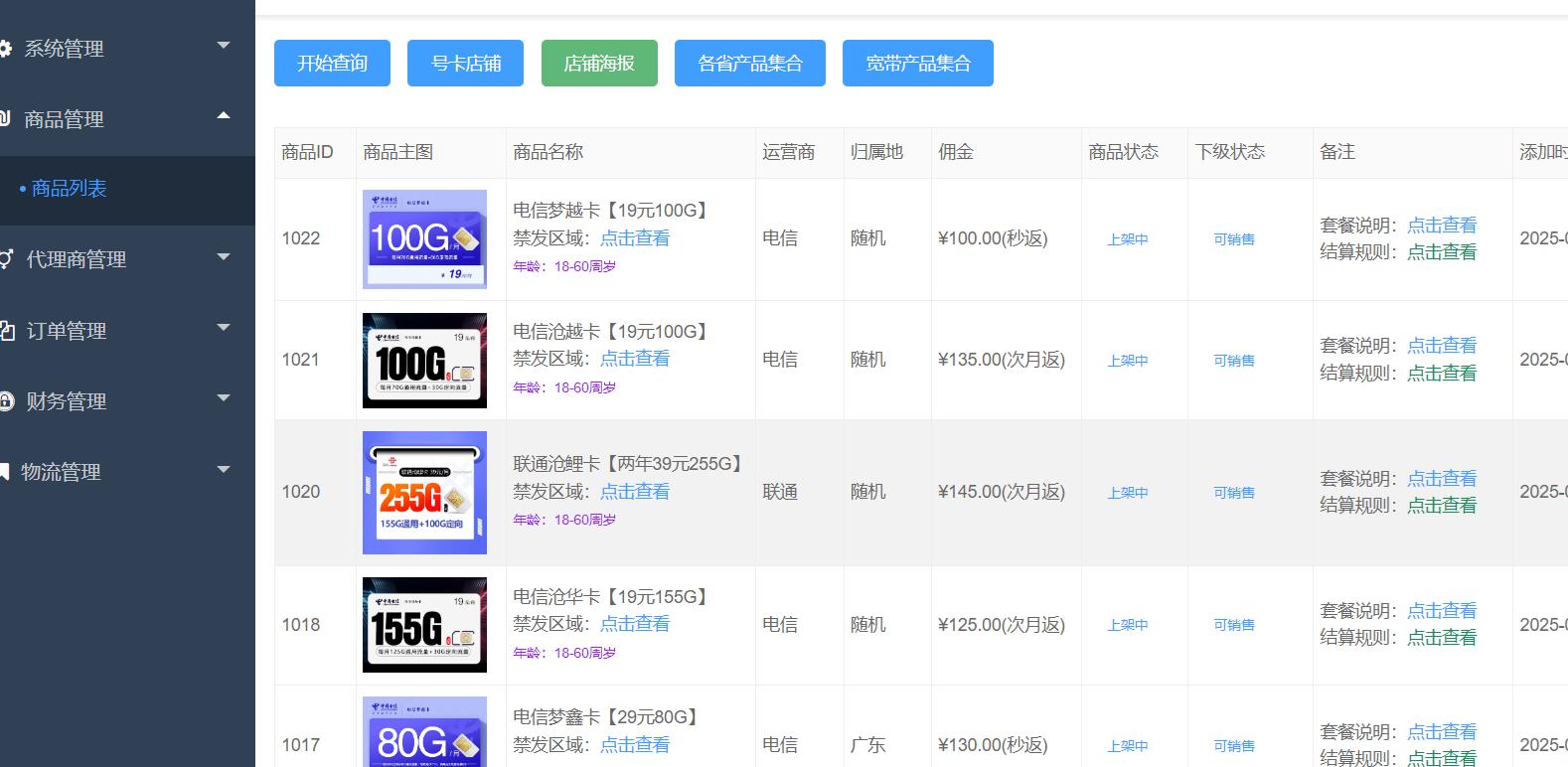
Task: View 套餐说明 for product 1017
Action: 1442,732
